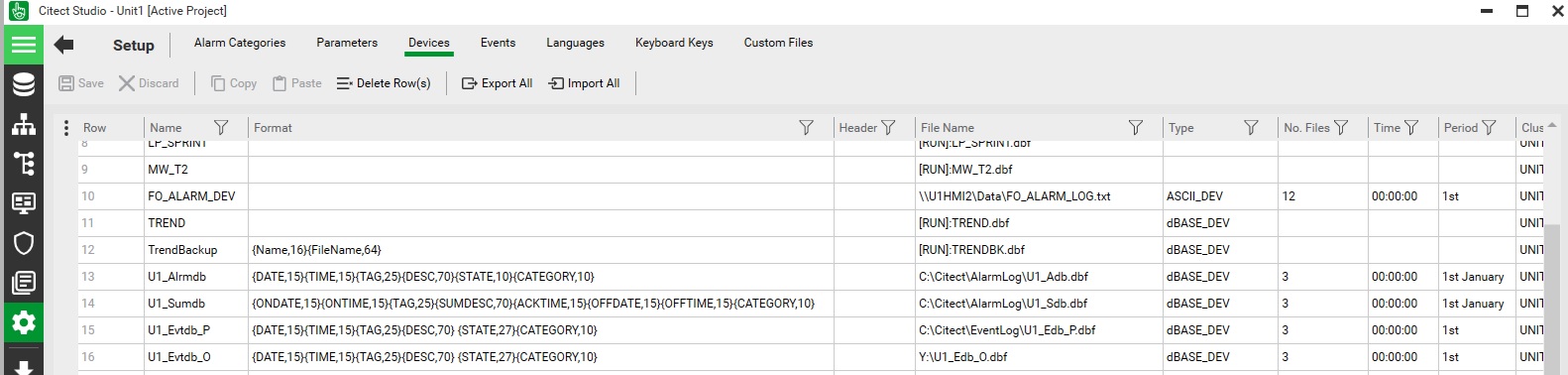
Task: Click the U1_Sumdb name cell
Action: pyautogui.click(x=195, y=304)
